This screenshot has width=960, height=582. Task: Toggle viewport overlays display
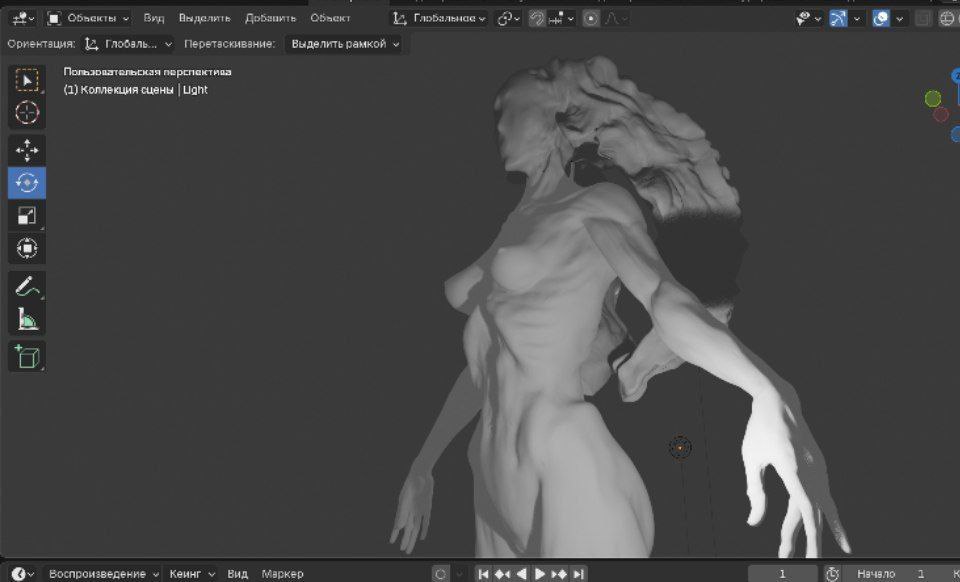click(881, 18)
